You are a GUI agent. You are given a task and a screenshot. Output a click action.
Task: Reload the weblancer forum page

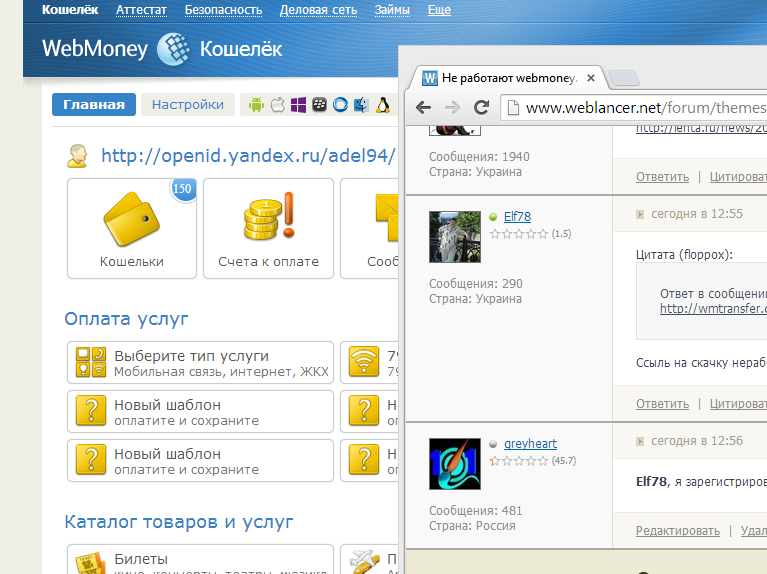pyautogui.click(x=481, y=108)
